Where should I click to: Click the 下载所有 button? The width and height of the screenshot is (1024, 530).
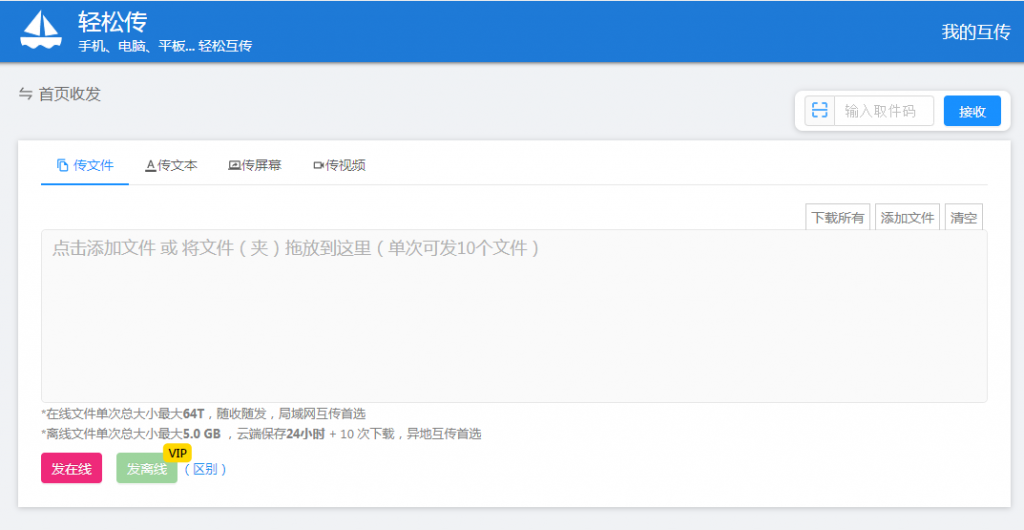tap(837, 218)
